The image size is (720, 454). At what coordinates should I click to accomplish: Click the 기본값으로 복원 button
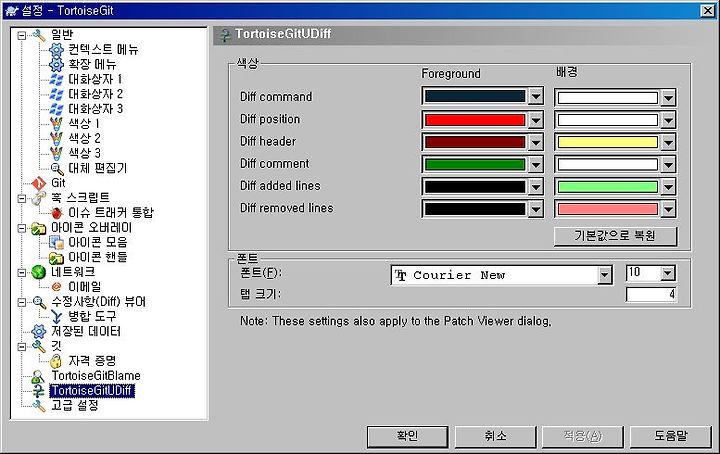(x=615, y=236)
